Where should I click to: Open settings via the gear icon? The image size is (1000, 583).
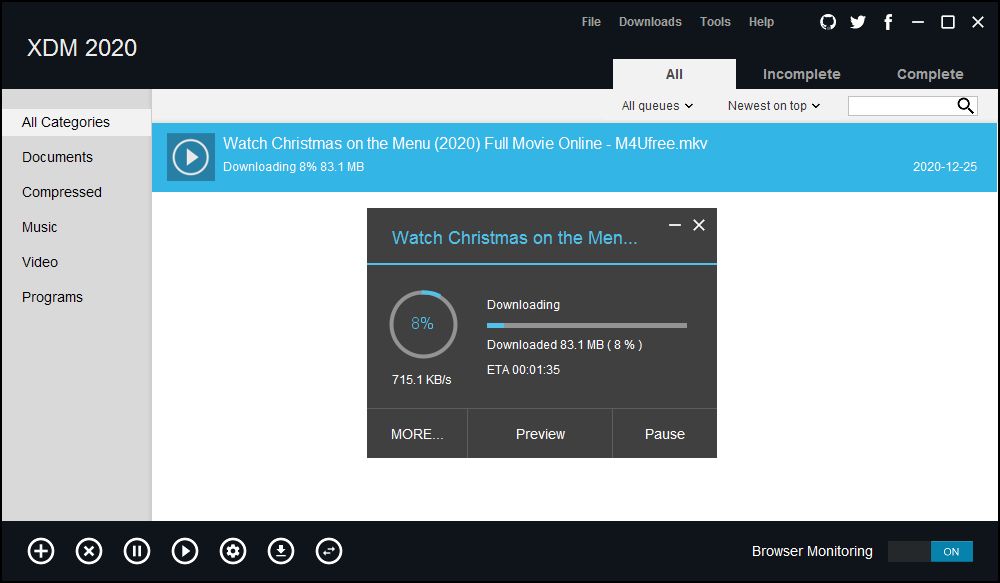point(233,551)
